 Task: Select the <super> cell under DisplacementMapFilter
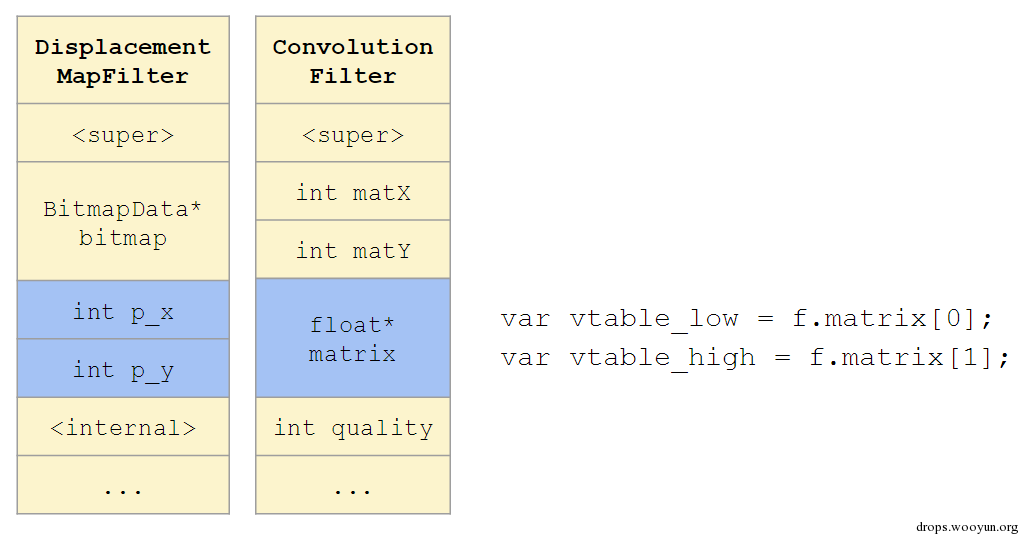tap(123, 133)
